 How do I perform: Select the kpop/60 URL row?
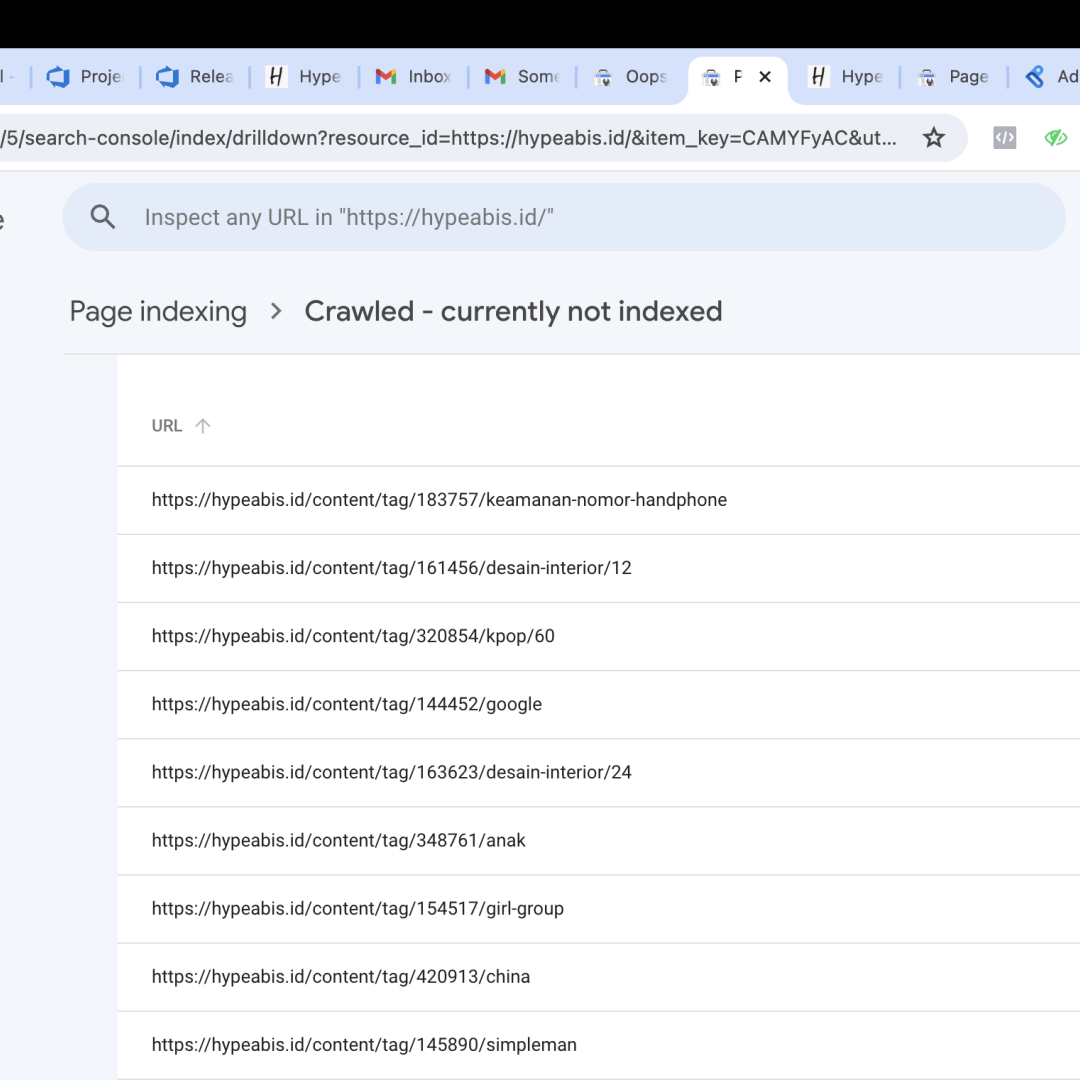599,636
